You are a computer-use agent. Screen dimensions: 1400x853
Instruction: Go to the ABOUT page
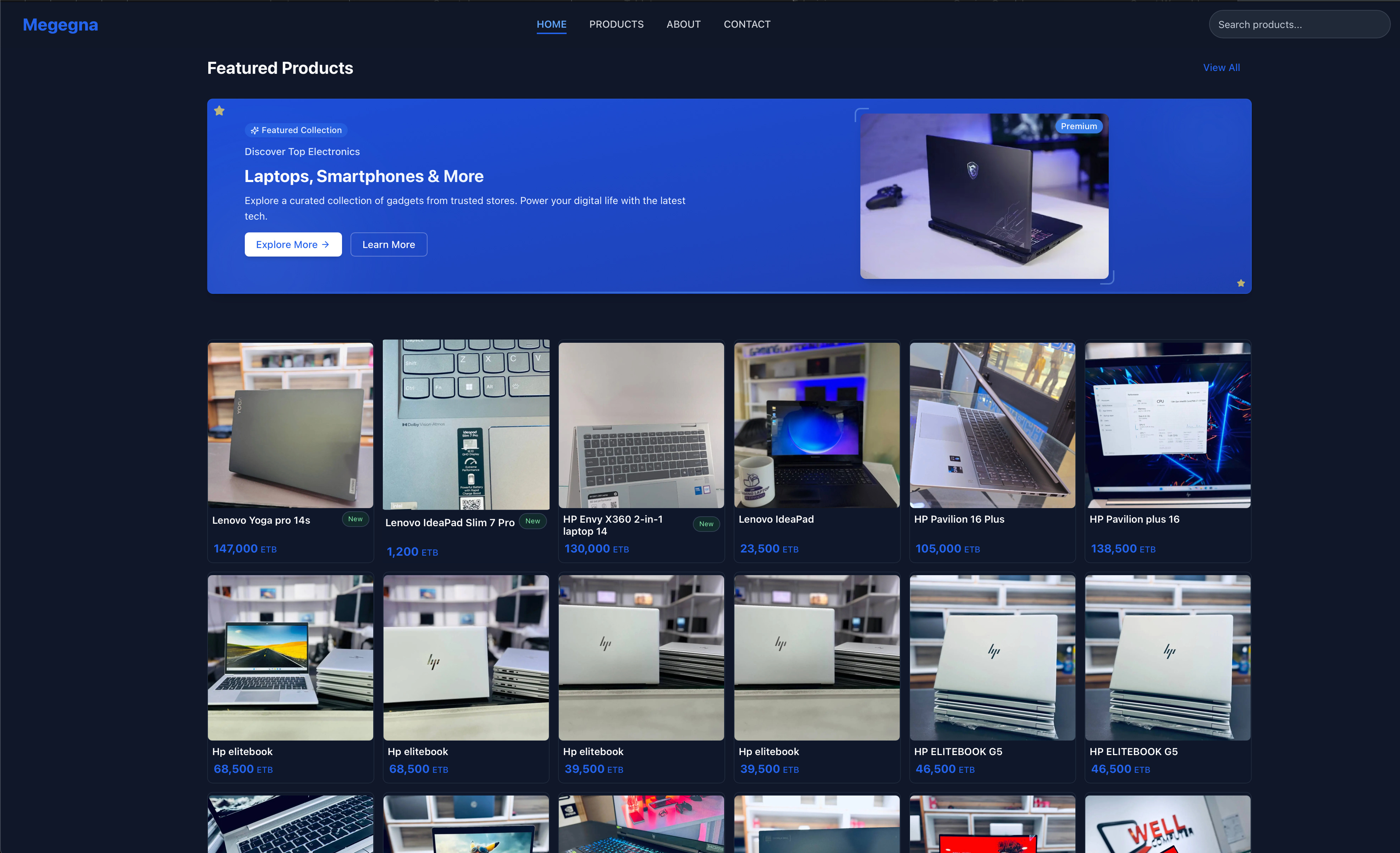coord(684,24)
